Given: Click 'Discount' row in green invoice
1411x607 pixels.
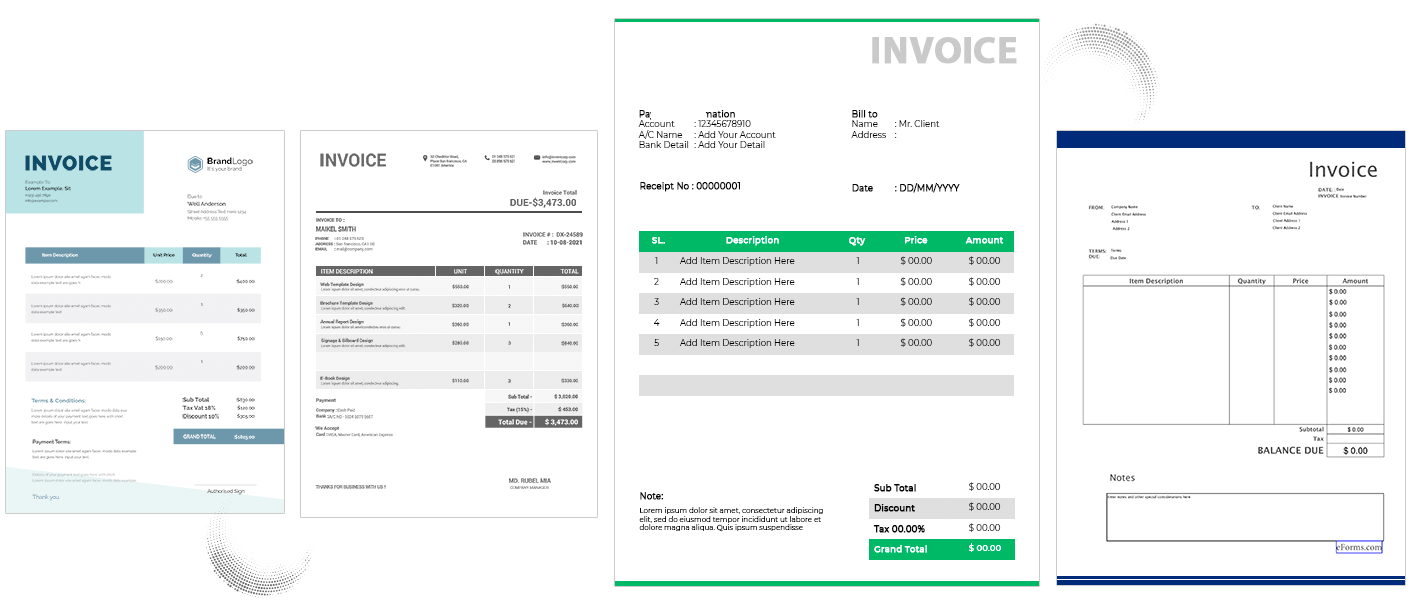Looking at the screenshot, I should [941, 508].
